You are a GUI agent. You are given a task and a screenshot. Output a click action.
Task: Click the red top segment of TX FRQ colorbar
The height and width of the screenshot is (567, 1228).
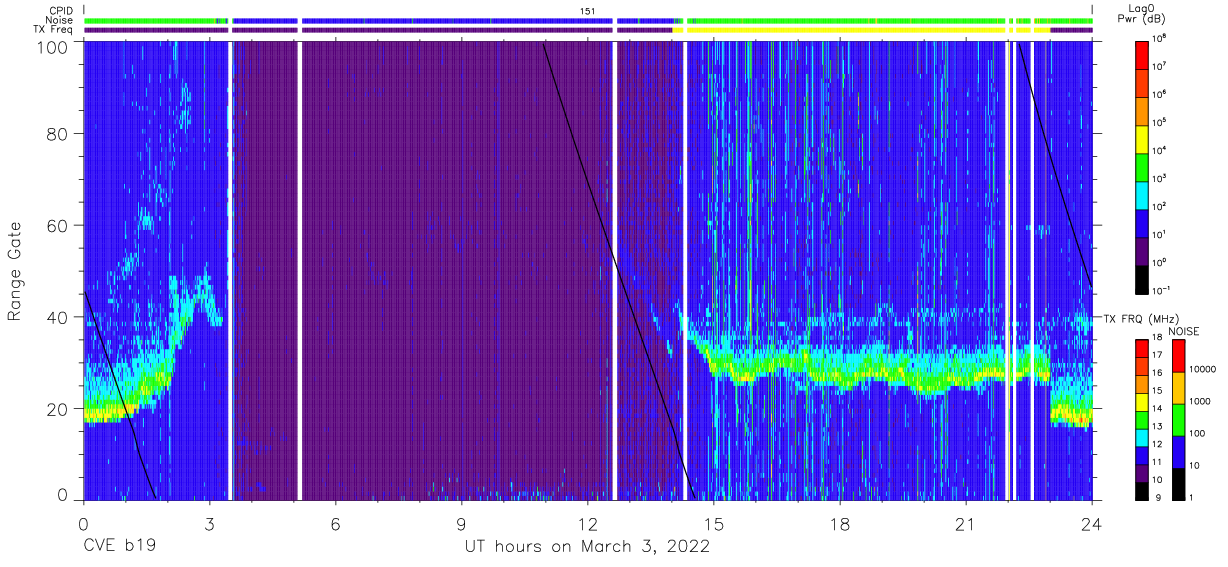[x=1141, y=349]
